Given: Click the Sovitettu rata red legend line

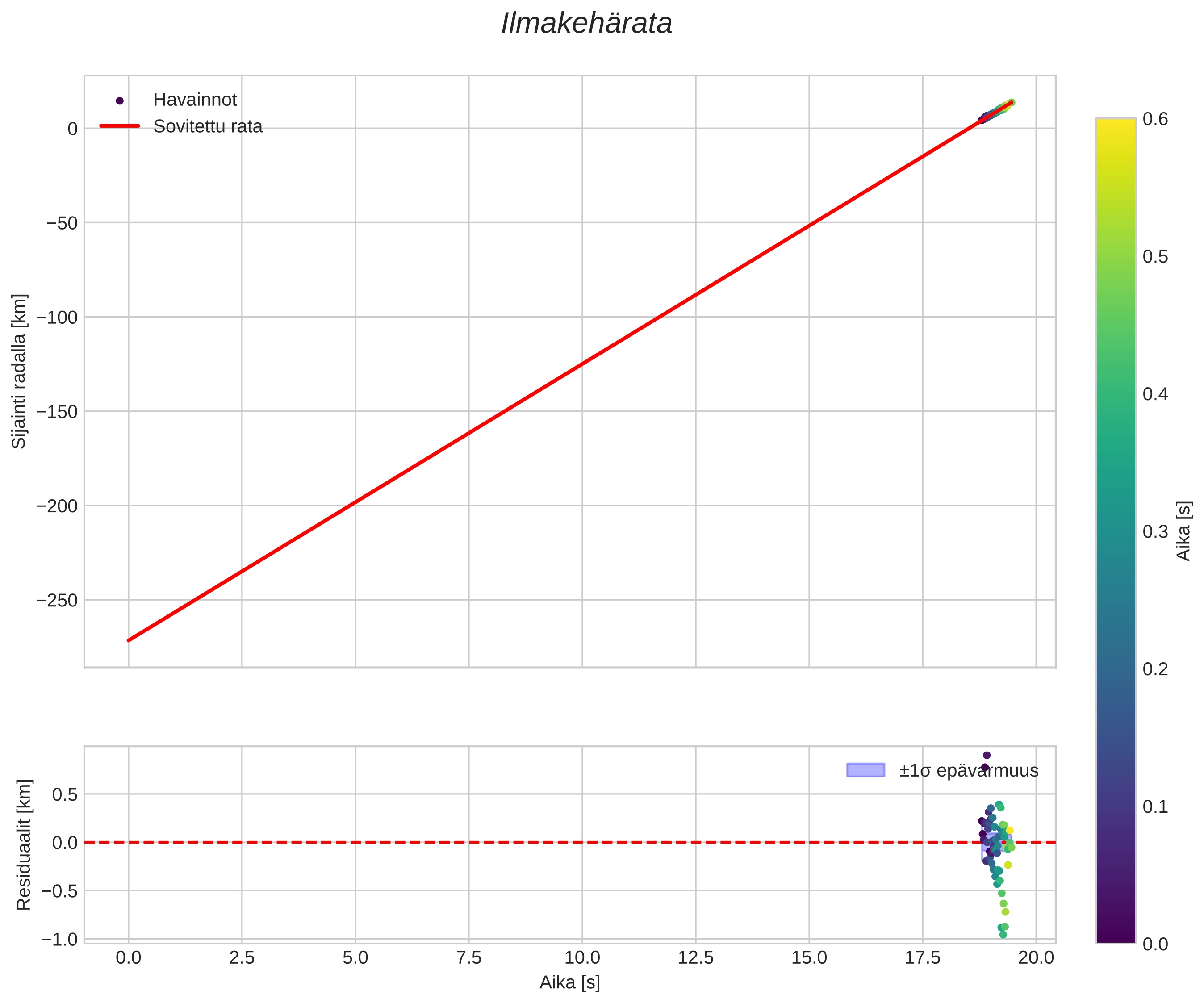Looking at the screenshot, I should click(119, 126).
